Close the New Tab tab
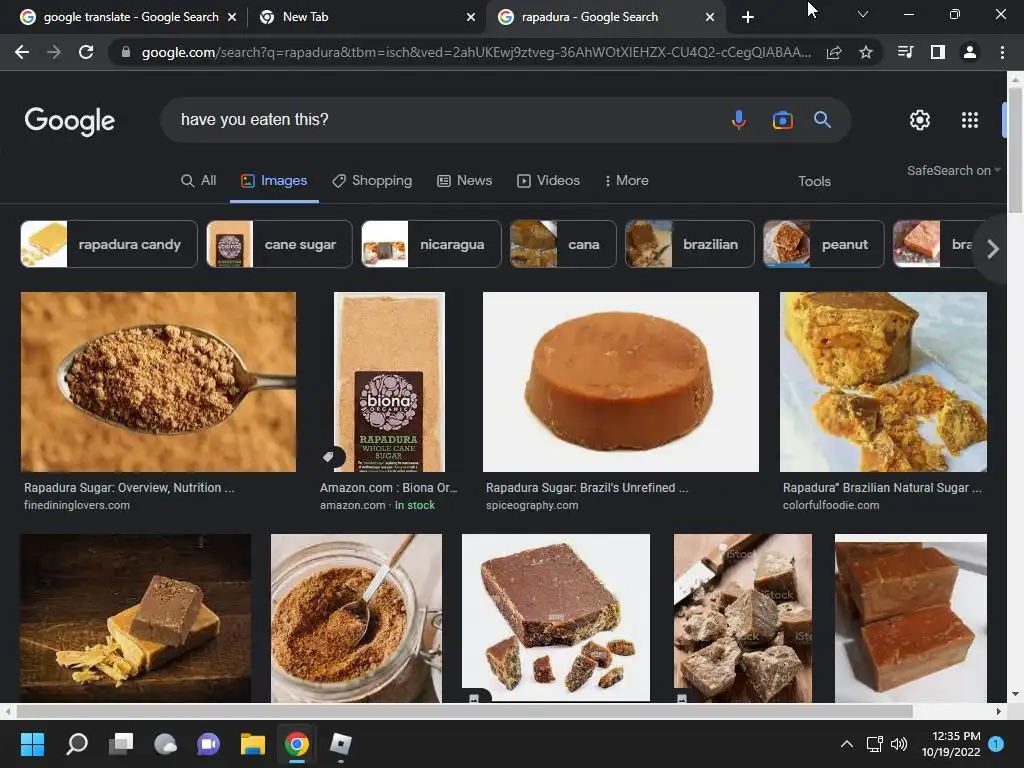The image size is (1024, 768). click(471, 17)
